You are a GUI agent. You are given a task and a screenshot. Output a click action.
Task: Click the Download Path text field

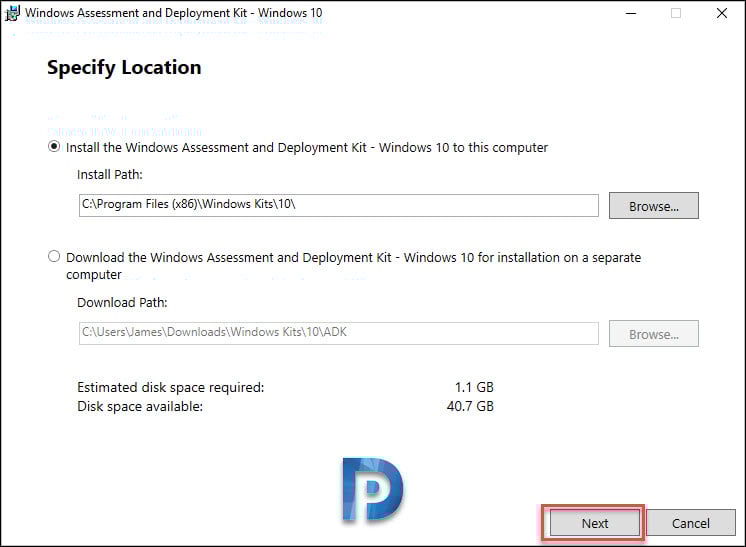point(339,333)
